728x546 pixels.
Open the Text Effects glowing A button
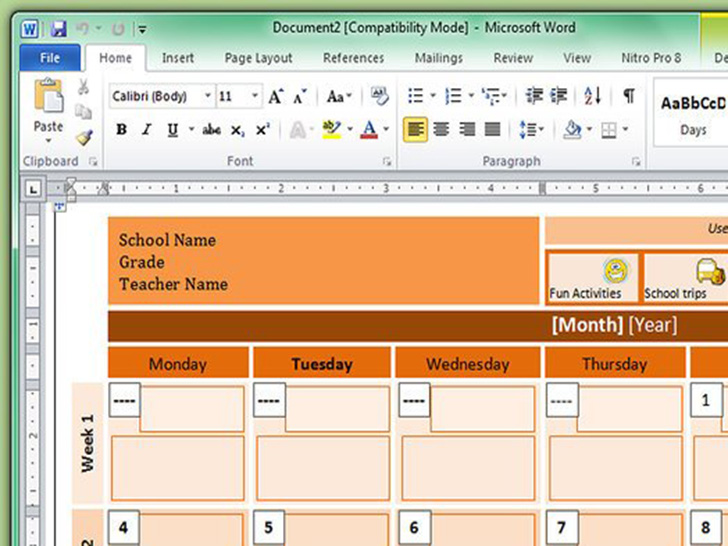(x=298, y=130)
